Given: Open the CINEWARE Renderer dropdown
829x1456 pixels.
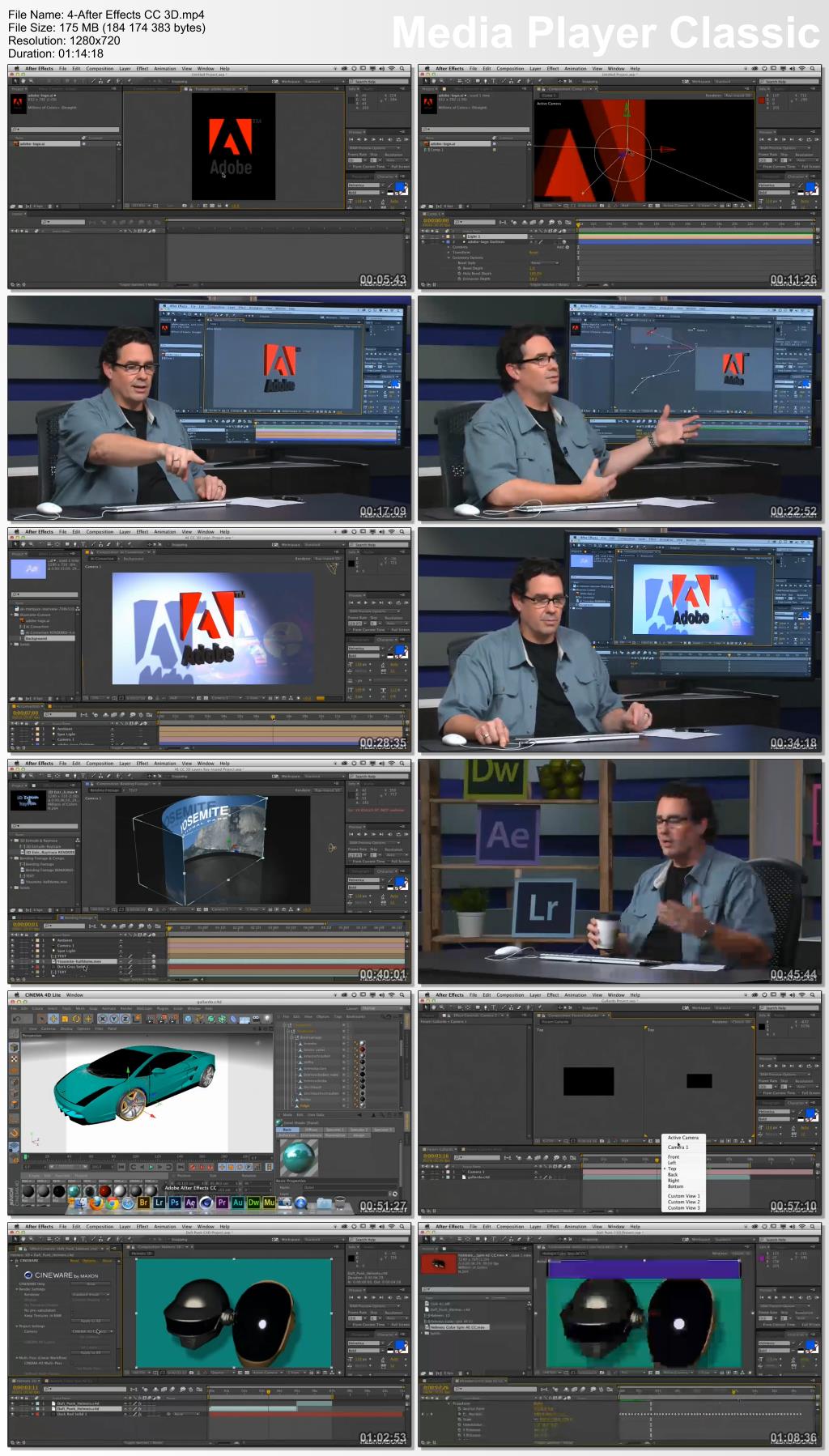Looking at the screenshot, I should coord(91,1294).
